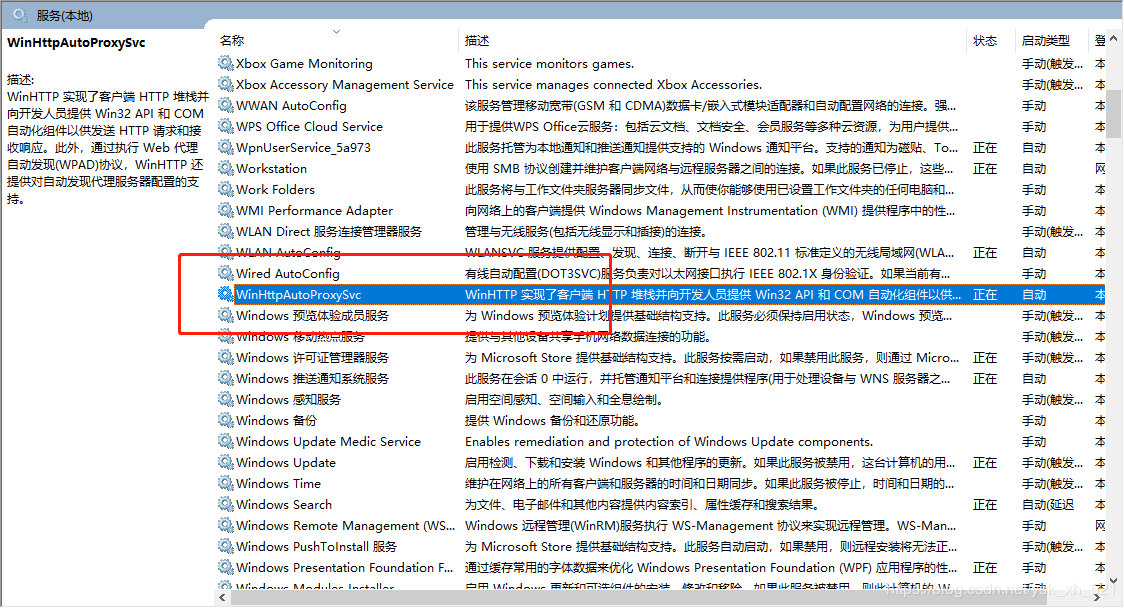
Task: Click the gear icon of highlighted WinHttpAutoProxySvc
Action: click(225, 295)
